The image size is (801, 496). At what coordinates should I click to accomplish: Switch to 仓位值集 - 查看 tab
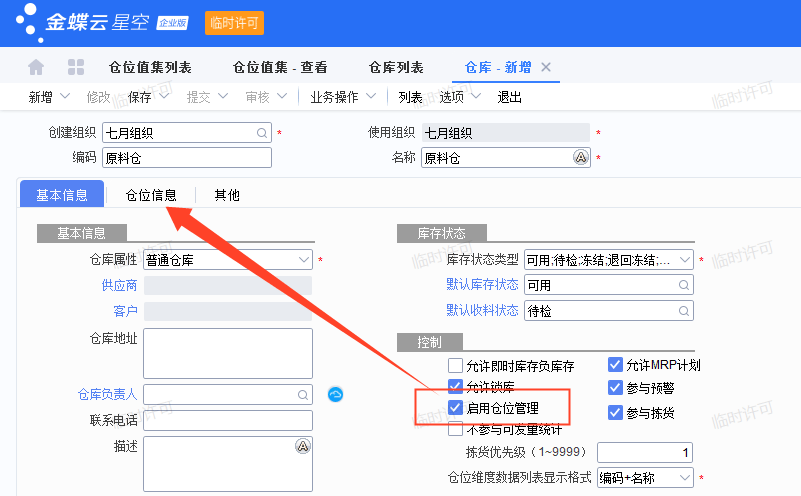point(280,67)
